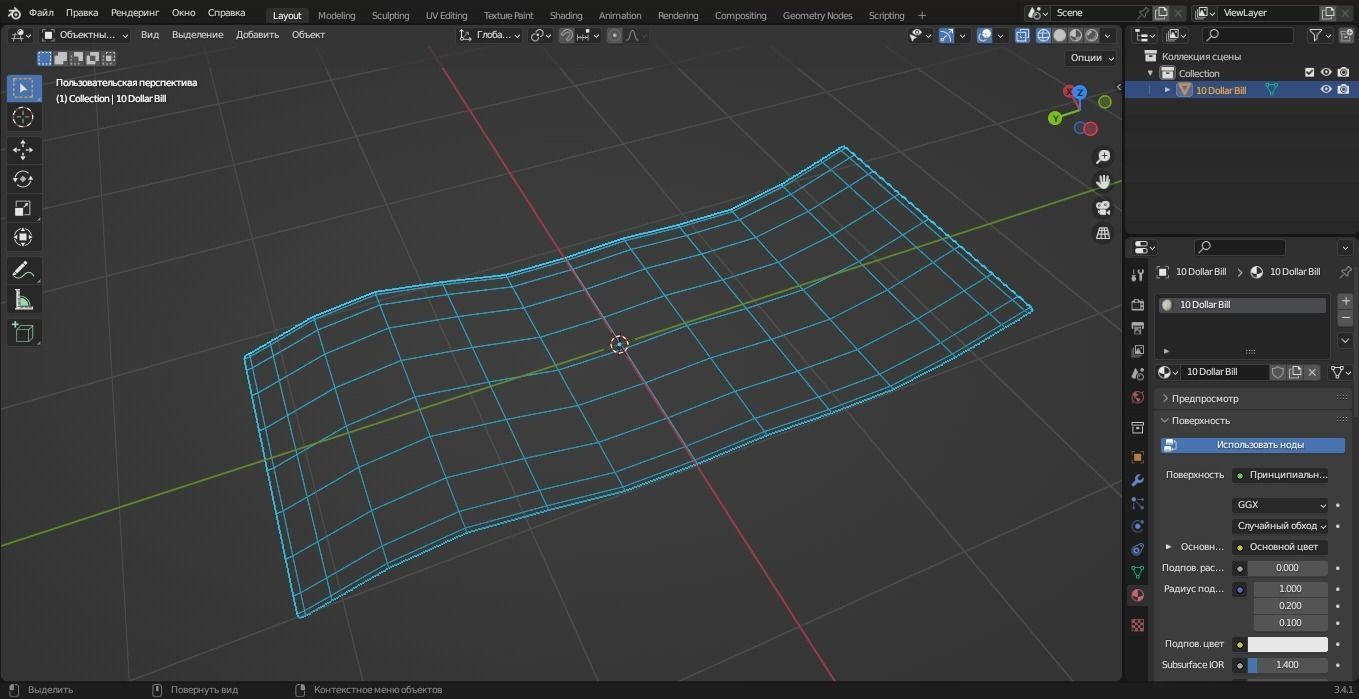
Task: Toggle viewport gizmos display
Action: coord(946,35)
